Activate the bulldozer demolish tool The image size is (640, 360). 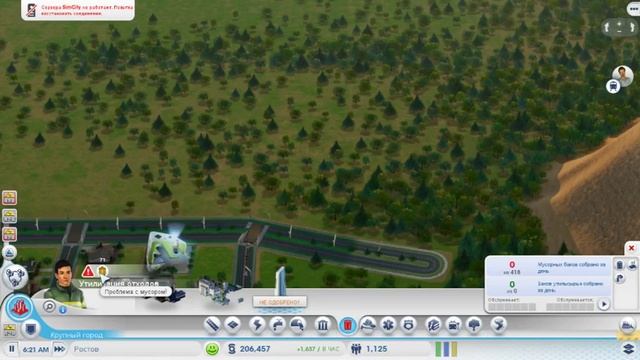(627, 325)
